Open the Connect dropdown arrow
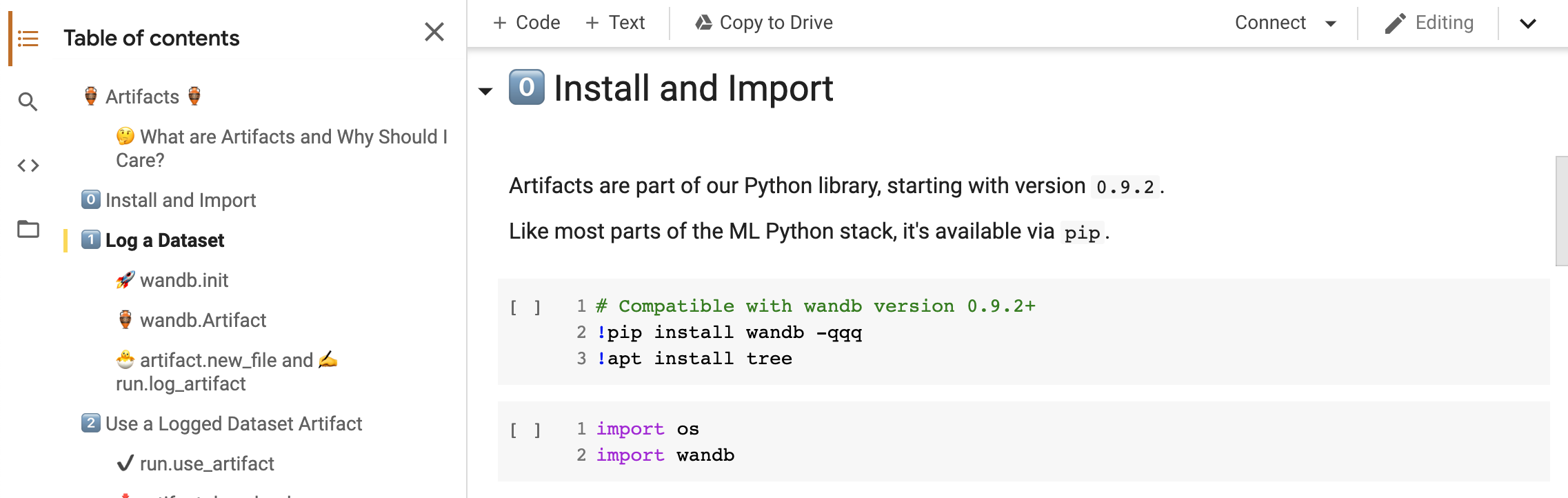Viewport: 1568px width, 498px height. pyautogui.click(x=1331, y=23)
